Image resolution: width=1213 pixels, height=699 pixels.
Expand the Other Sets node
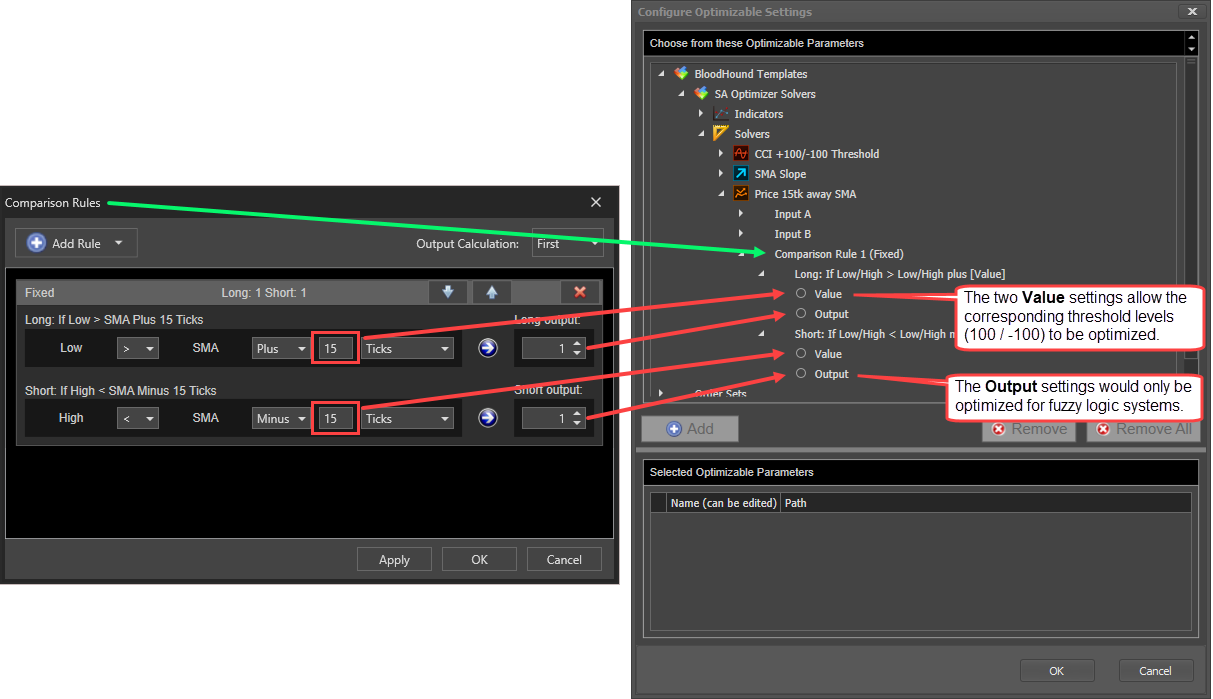click(661, 394)
